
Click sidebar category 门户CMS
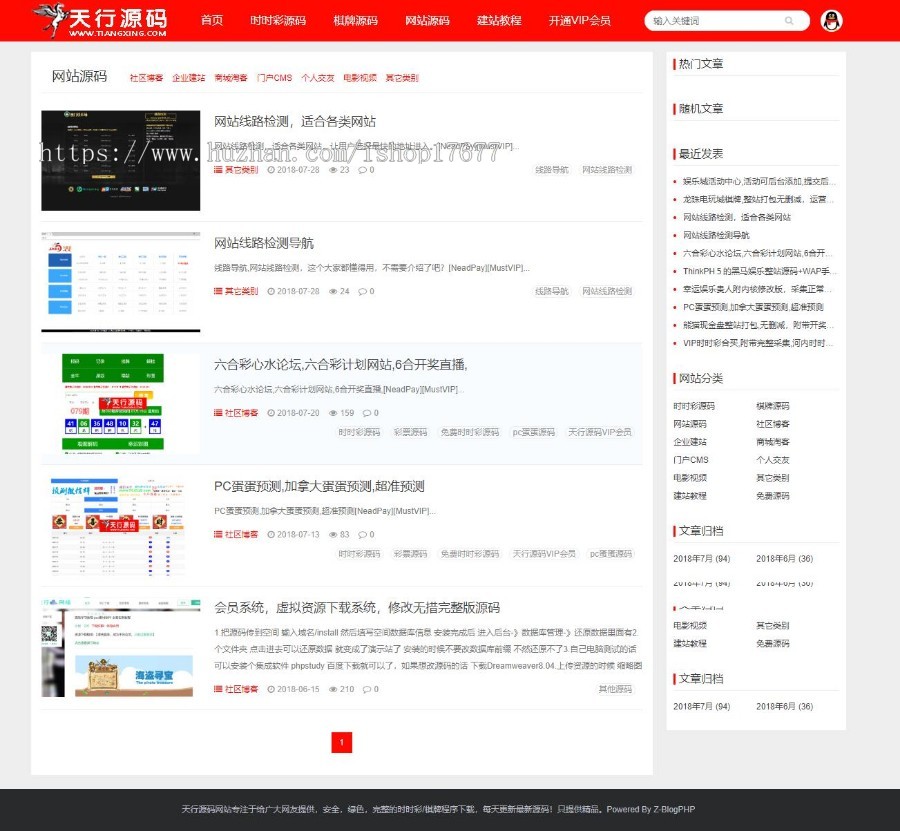691,460
